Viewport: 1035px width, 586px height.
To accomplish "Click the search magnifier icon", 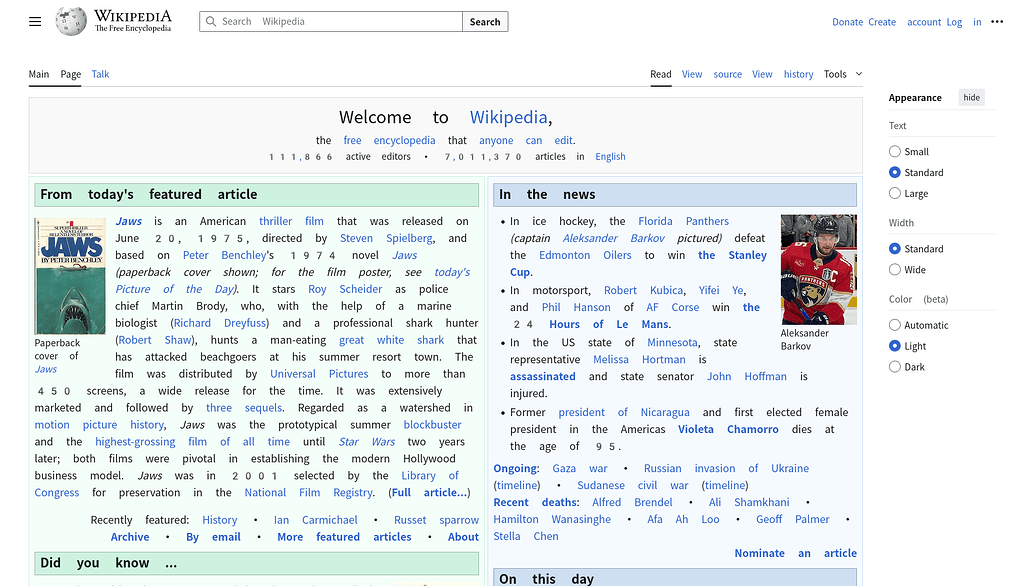I will (x=210, y=21).
